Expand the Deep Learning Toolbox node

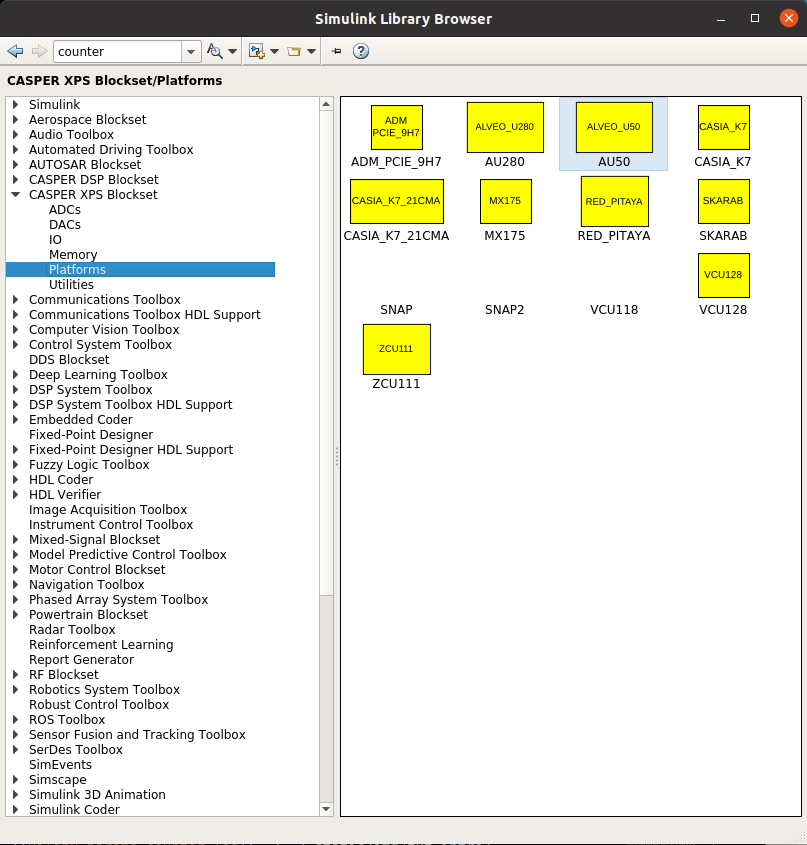[16, 375]
